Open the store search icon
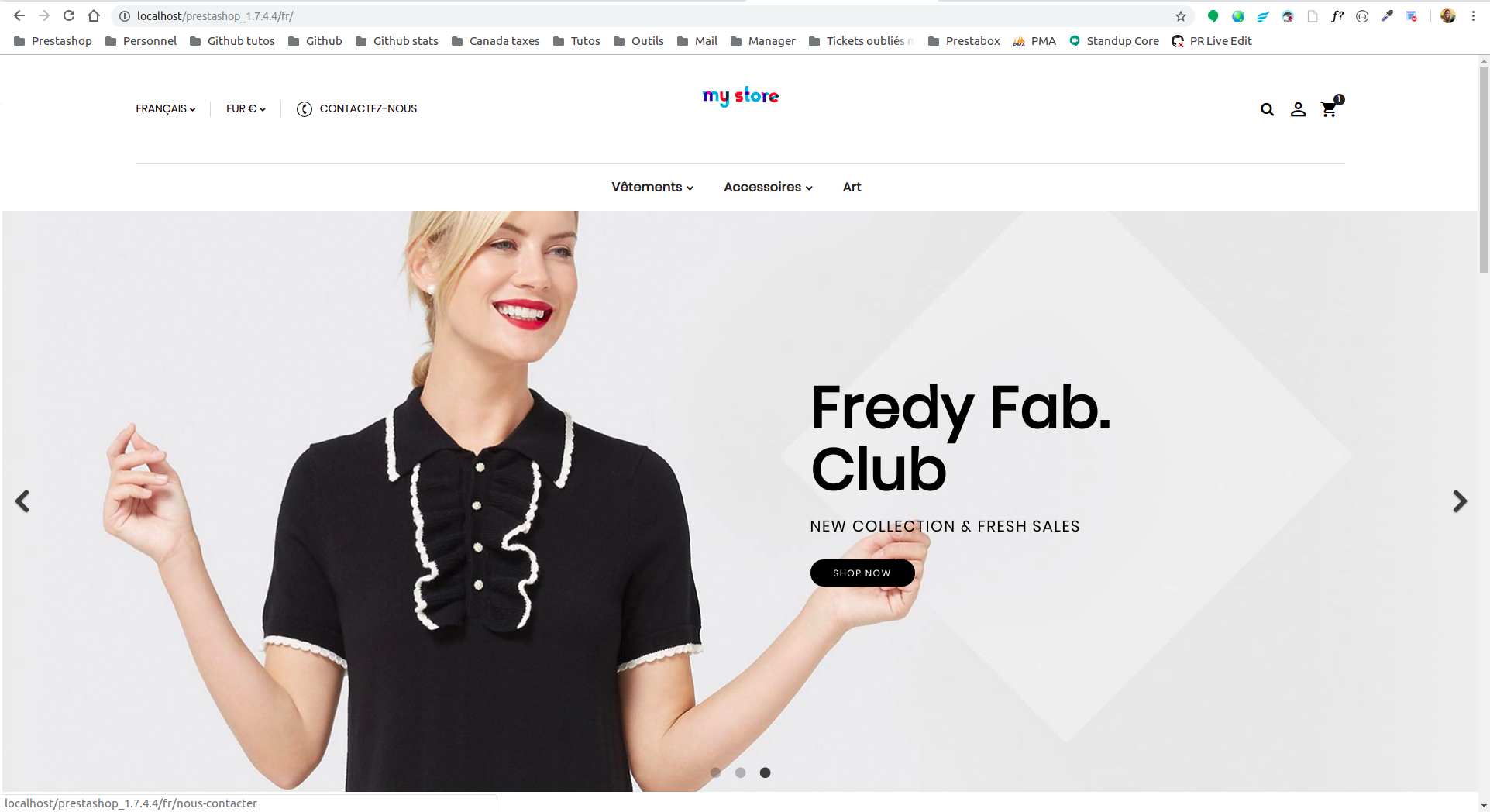The width and height of the screenshot is (1490, 812). click(1267, 109)
